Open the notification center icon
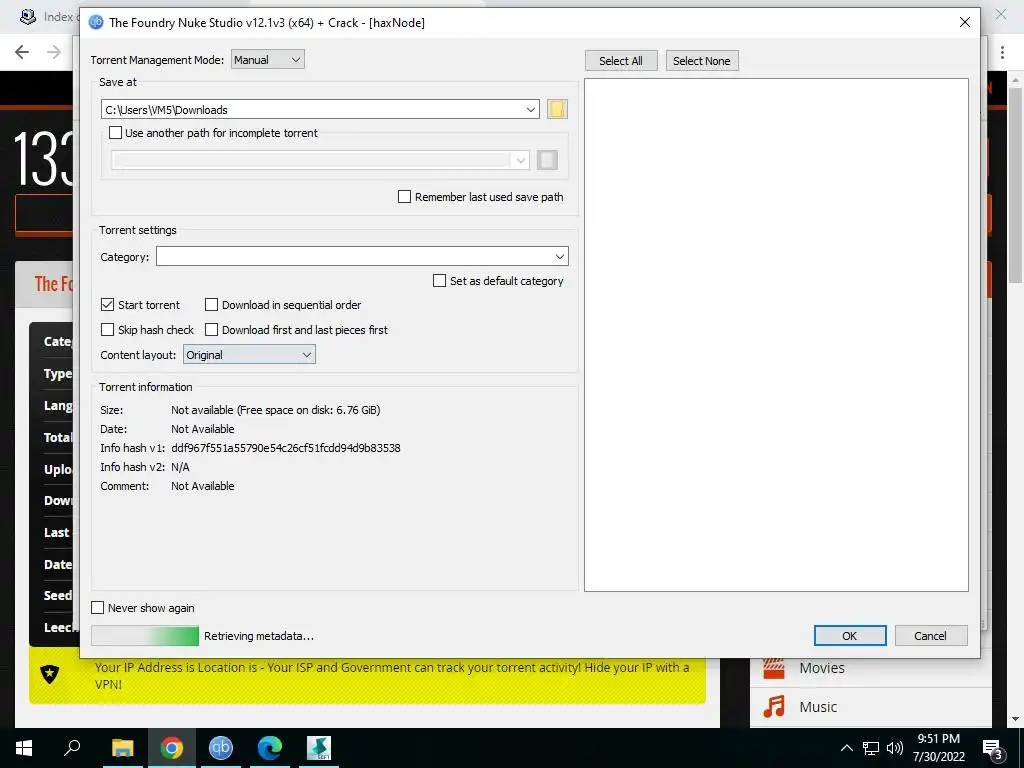 993,749
